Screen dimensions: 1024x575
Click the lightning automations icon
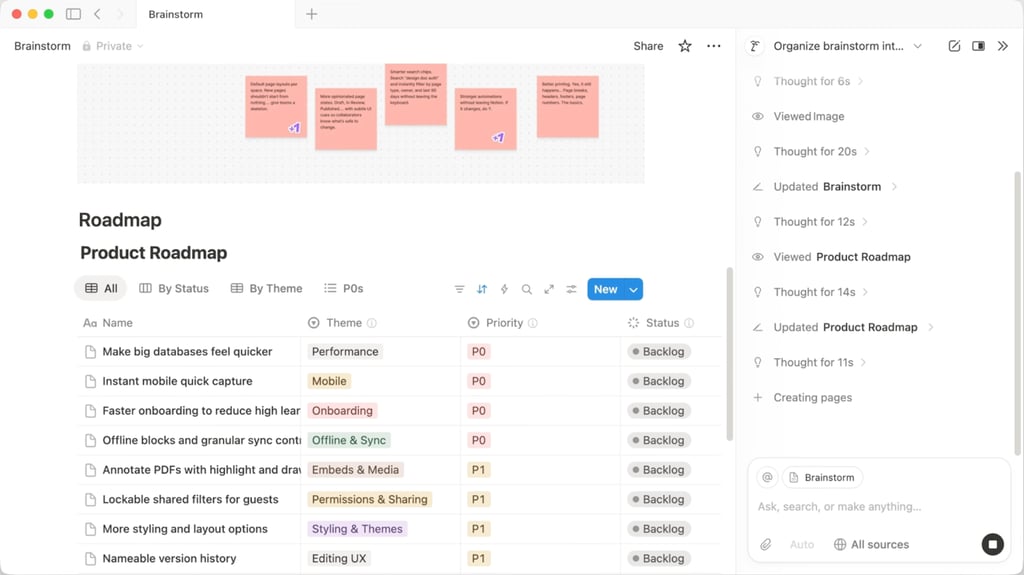(x=504, y=289)
